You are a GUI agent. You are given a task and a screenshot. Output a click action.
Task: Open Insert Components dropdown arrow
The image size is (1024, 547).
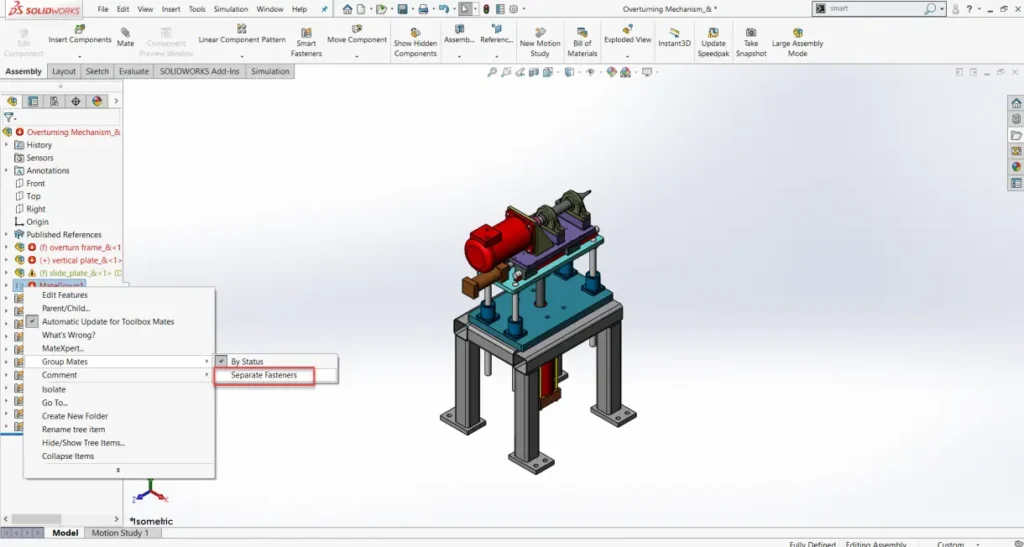[80, 54]
